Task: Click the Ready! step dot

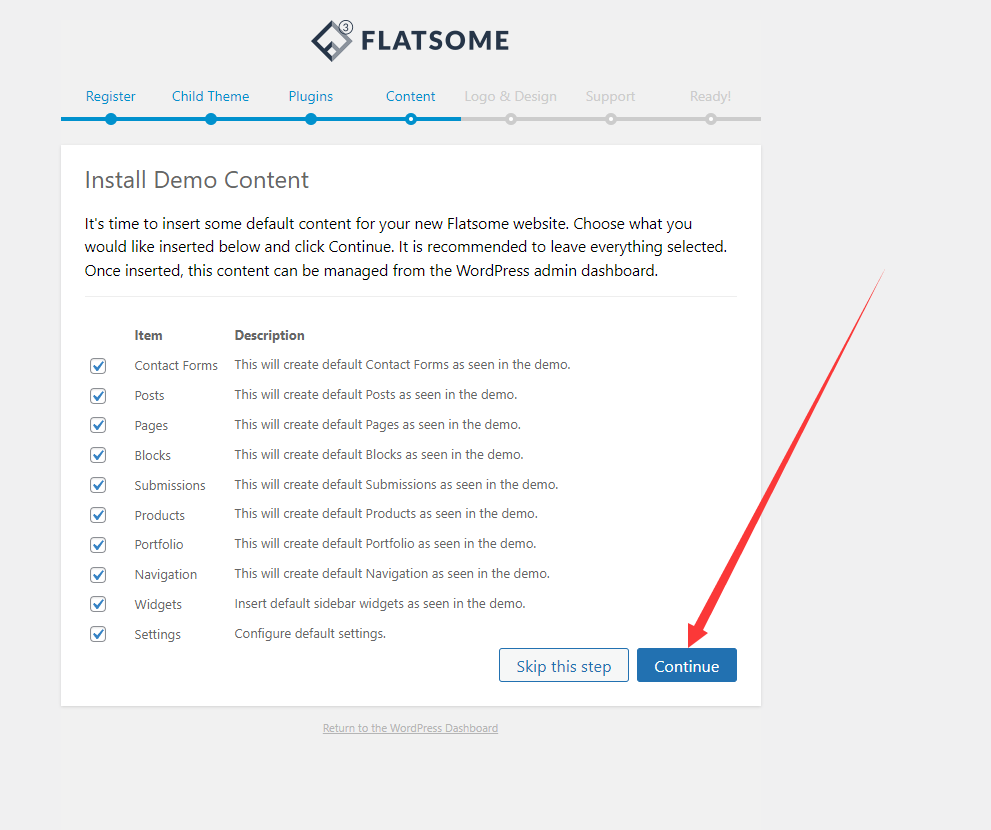Action: click(x=711, y=119)
